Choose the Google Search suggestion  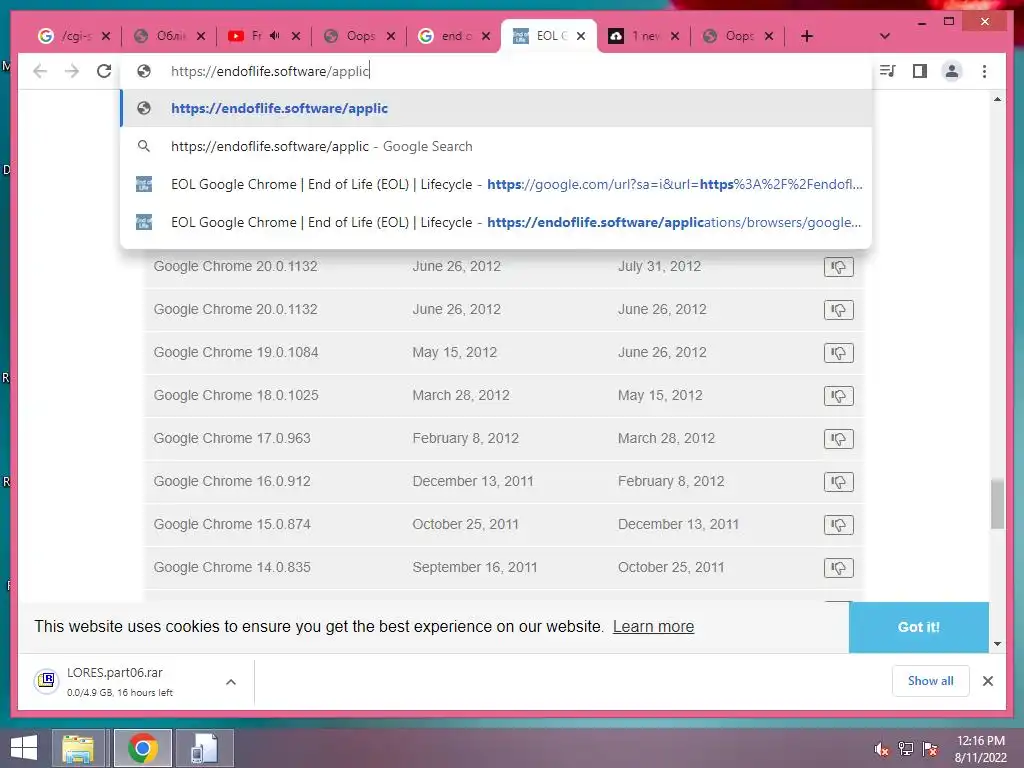496,146
